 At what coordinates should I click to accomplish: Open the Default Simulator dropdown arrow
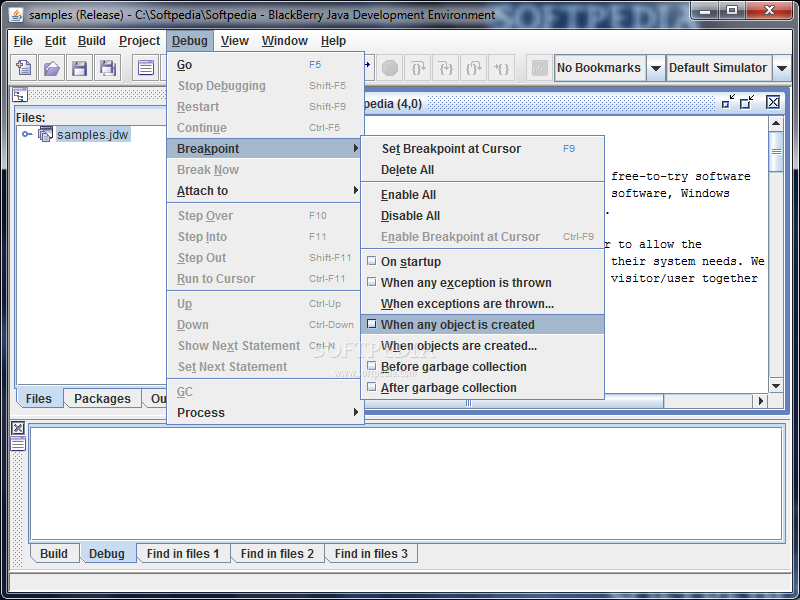click(782, 68)
